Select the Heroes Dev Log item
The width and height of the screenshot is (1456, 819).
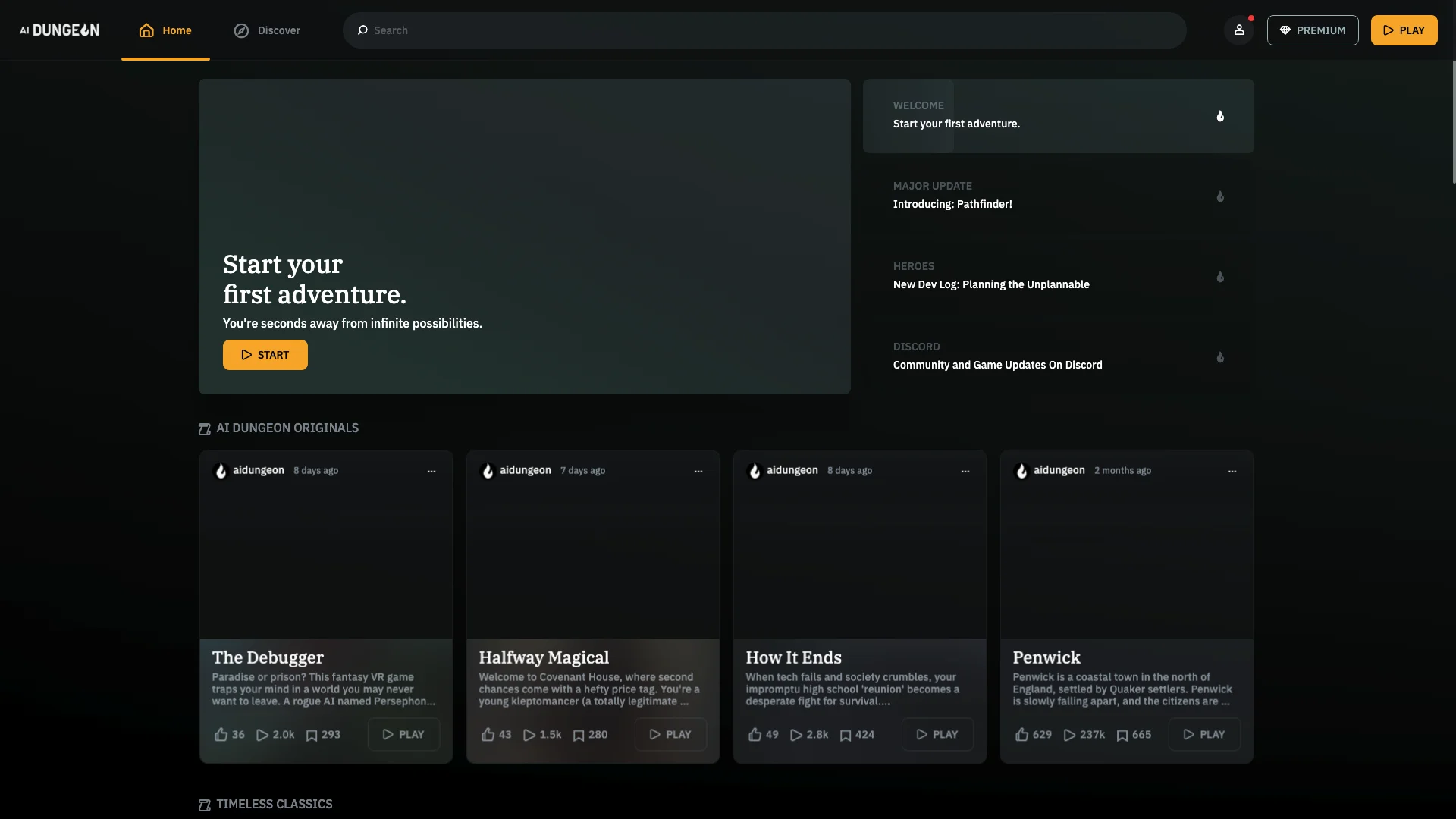pos(1058,277)
